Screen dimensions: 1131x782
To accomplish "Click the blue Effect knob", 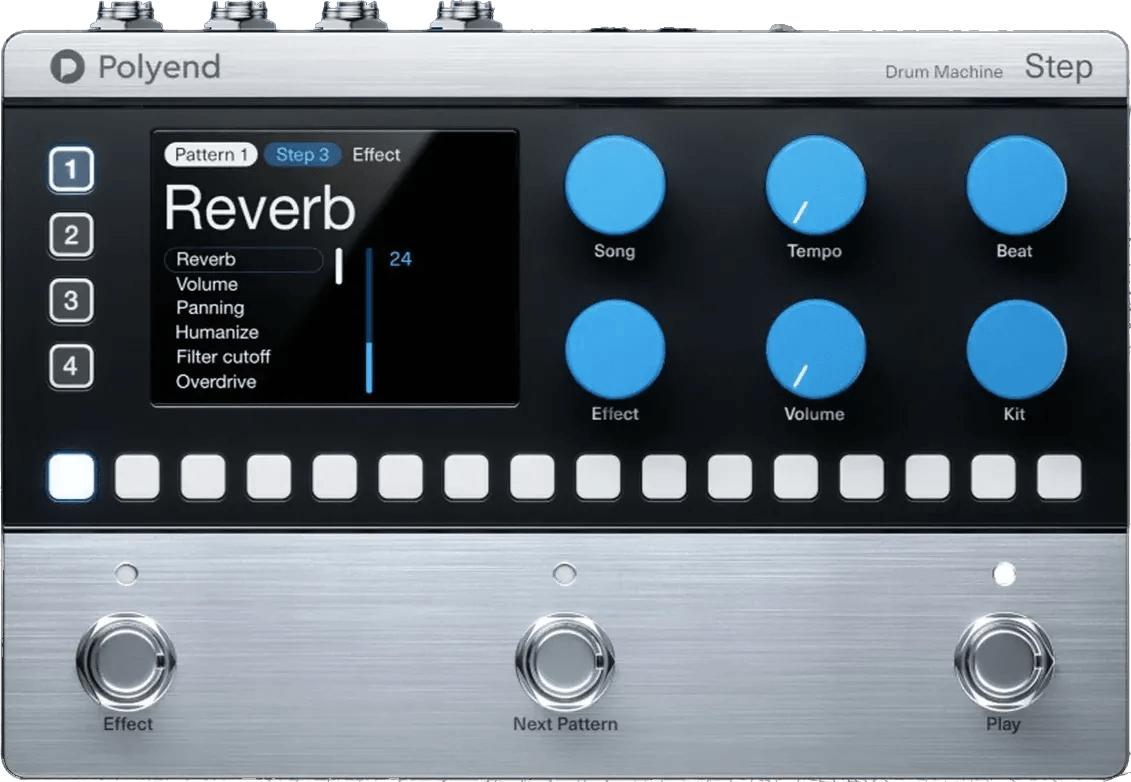I will point(614,350).
